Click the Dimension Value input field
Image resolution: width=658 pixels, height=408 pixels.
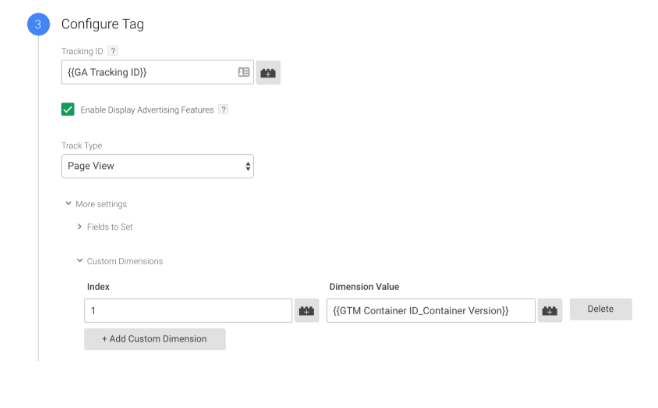pos(430,311)
